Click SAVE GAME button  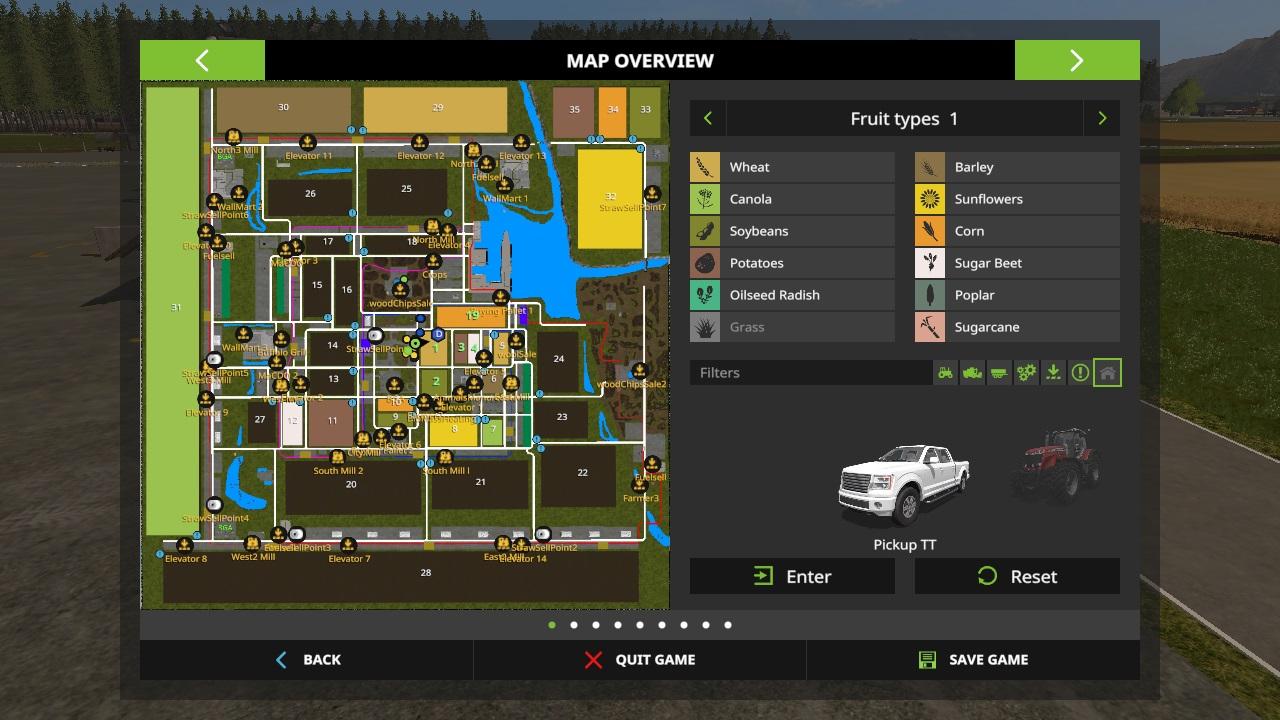(973, 660)
